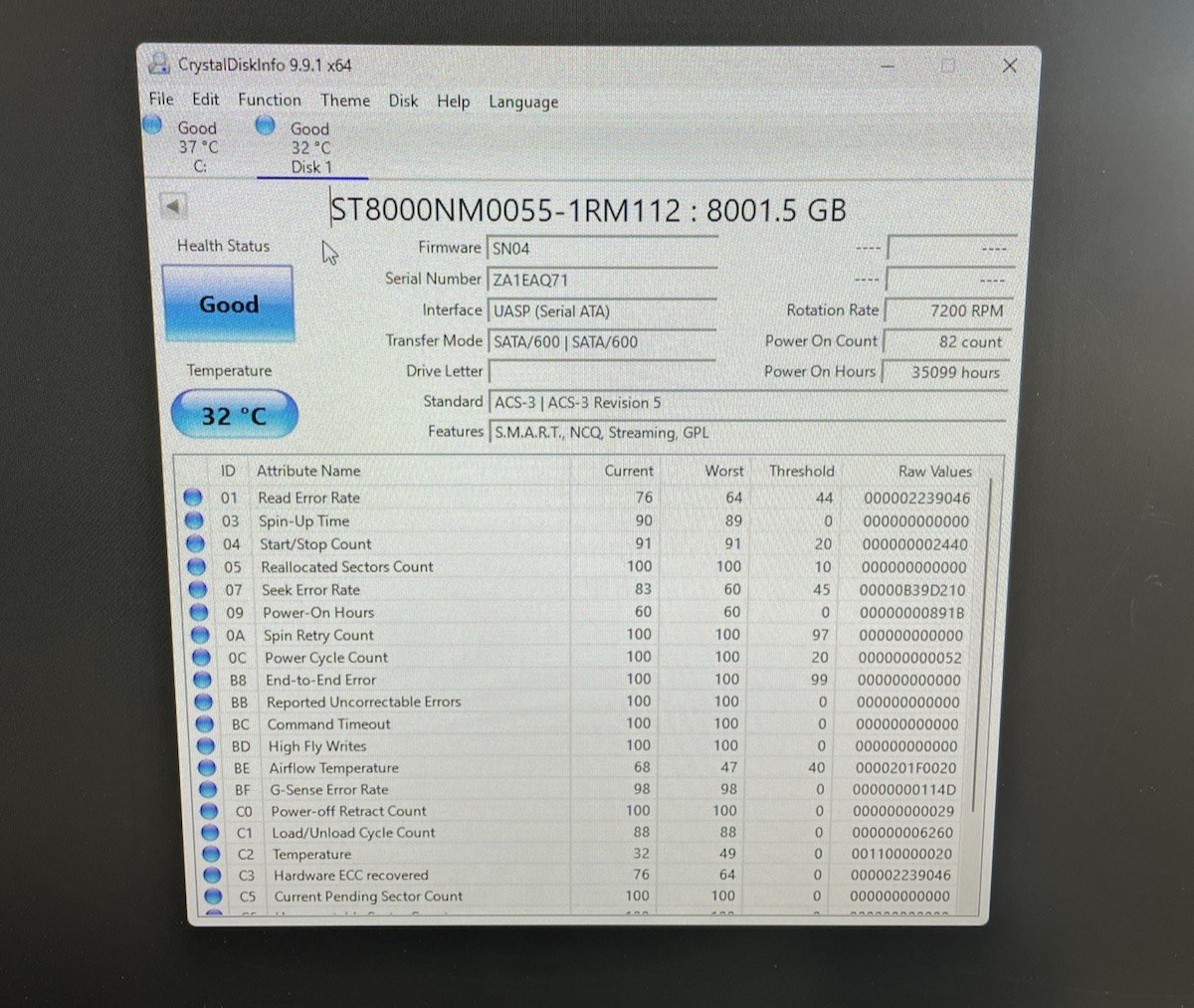Click the status icon for End-to-End Error
1194x1008 pixels.
(x=203, y=680)
